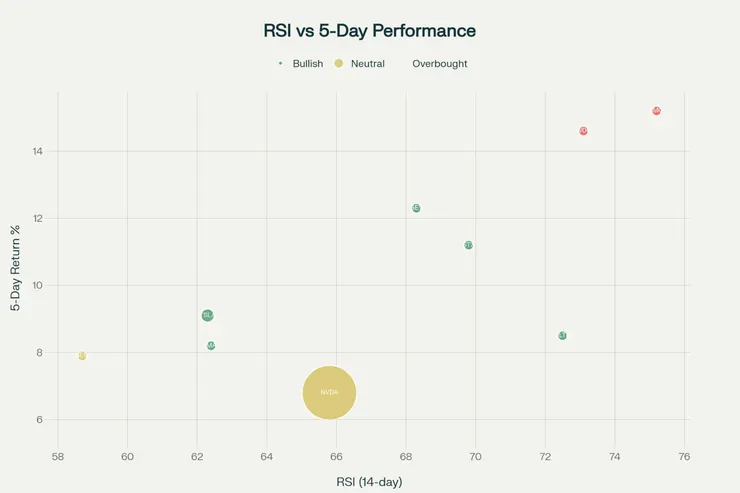Click the small green Bullish legend dot
Image resolution: width=740 pixels, height=493 pixels.
[x=280, y=64]
